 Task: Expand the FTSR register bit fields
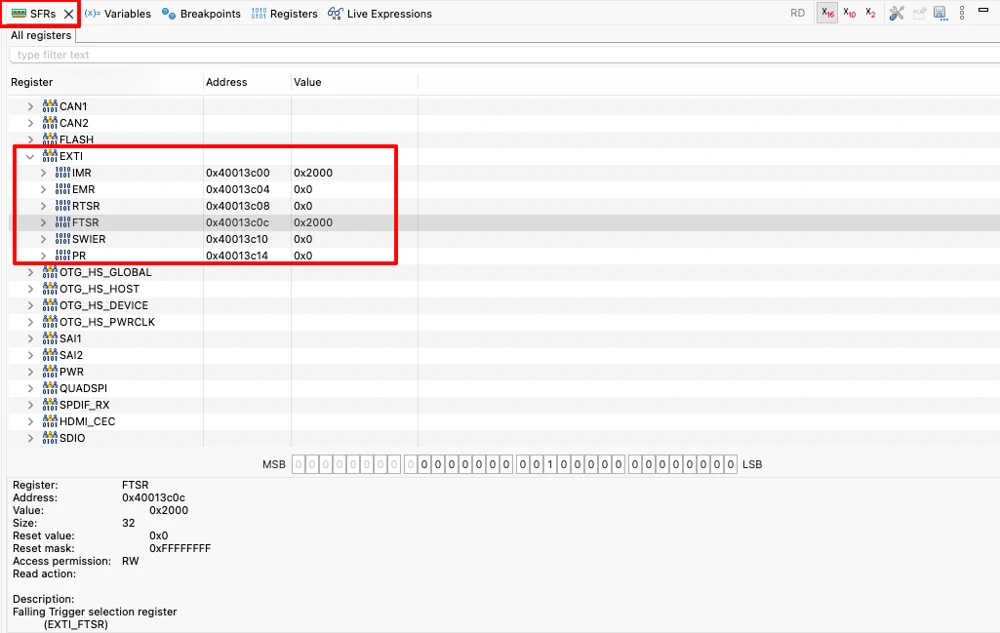point(43,222)
